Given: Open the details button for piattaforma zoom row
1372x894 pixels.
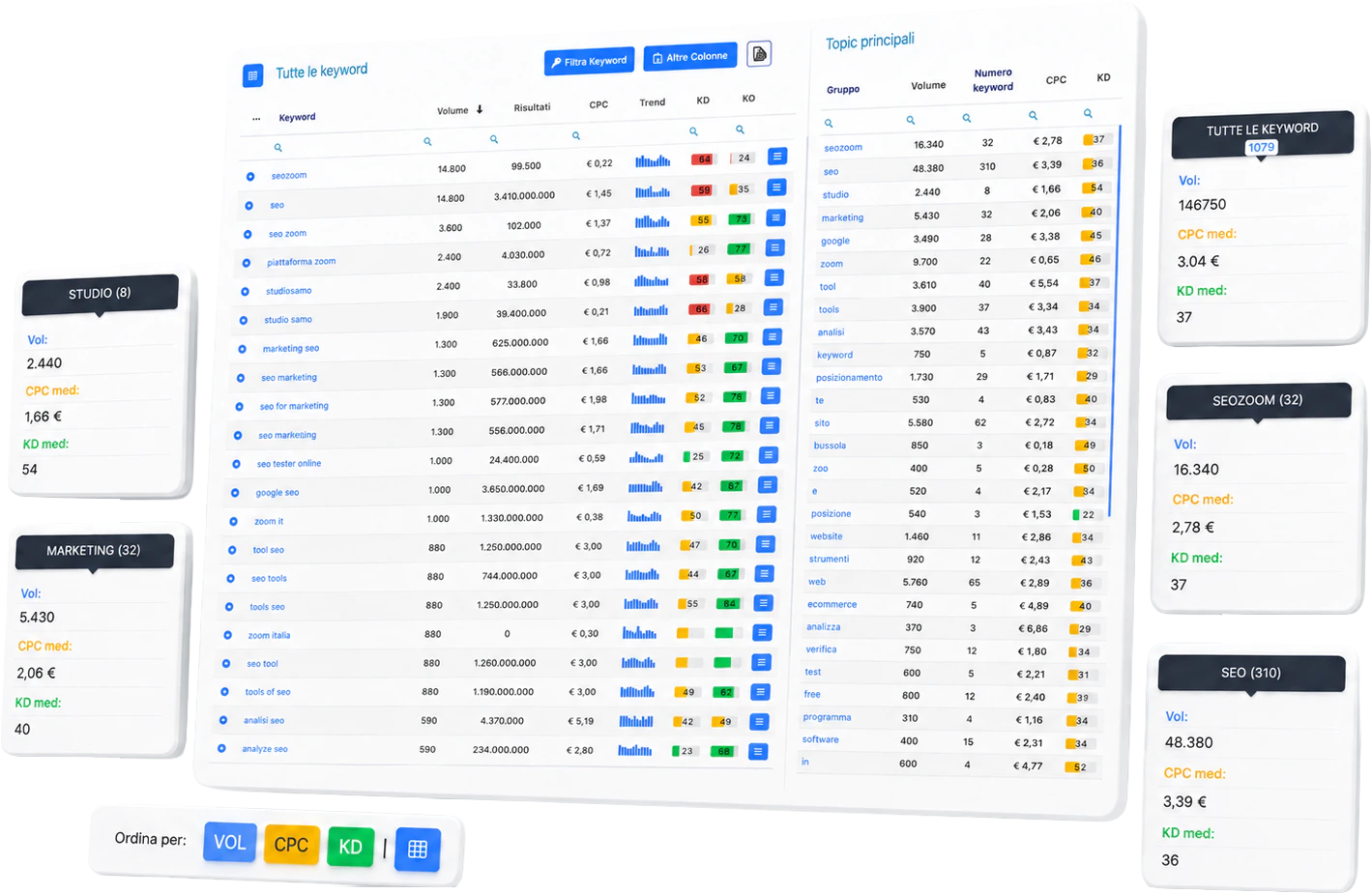Looking at the screenshot, I should [x=774, y=248].
